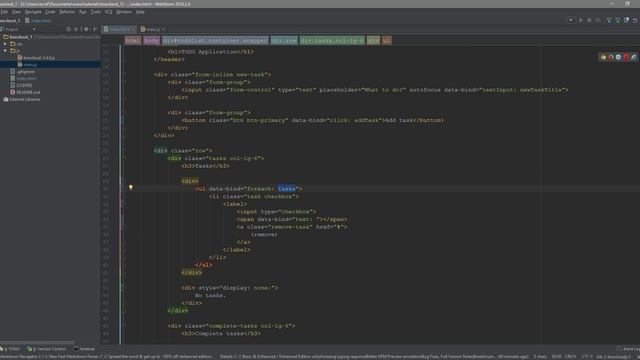The height and width of the screenshot is (360, 640).
Task: Open the Terminal tool window
Action: 84,349
